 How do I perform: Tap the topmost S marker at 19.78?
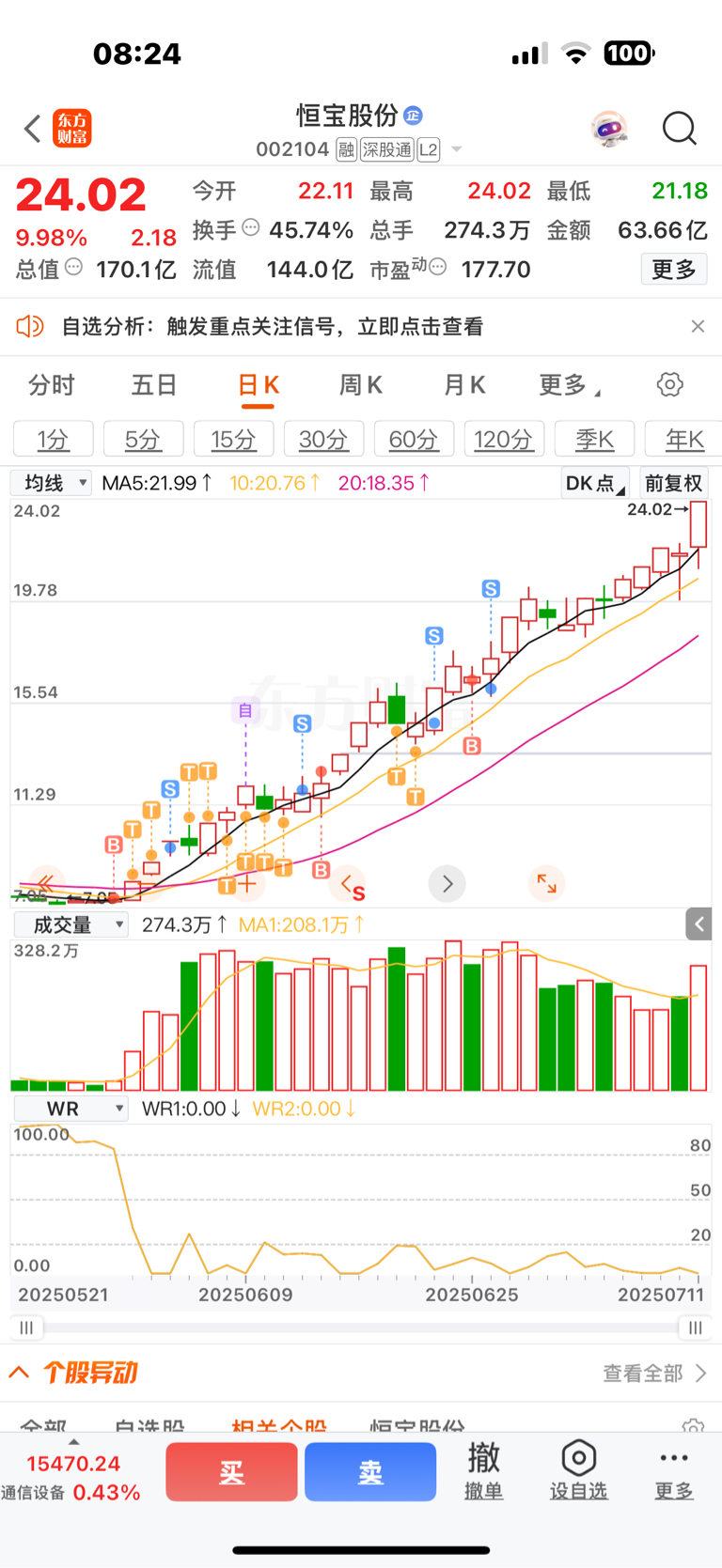click(x=491, y=589)
